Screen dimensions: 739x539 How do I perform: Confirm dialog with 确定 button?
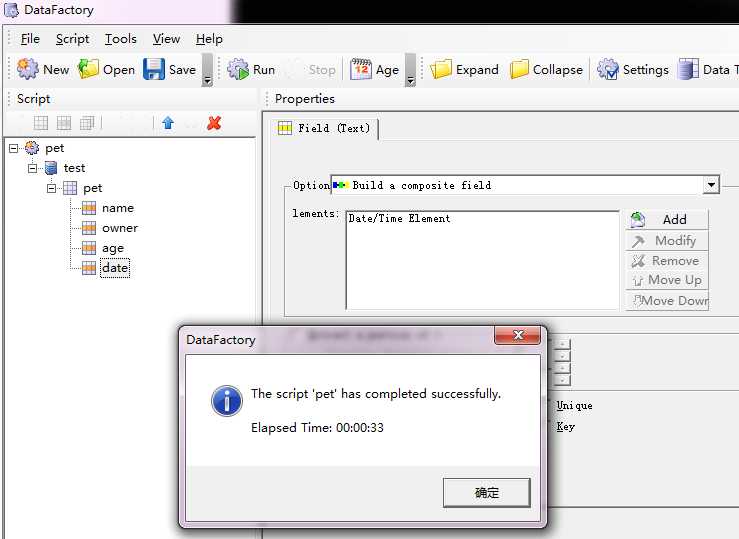click(x=486, y=493)
